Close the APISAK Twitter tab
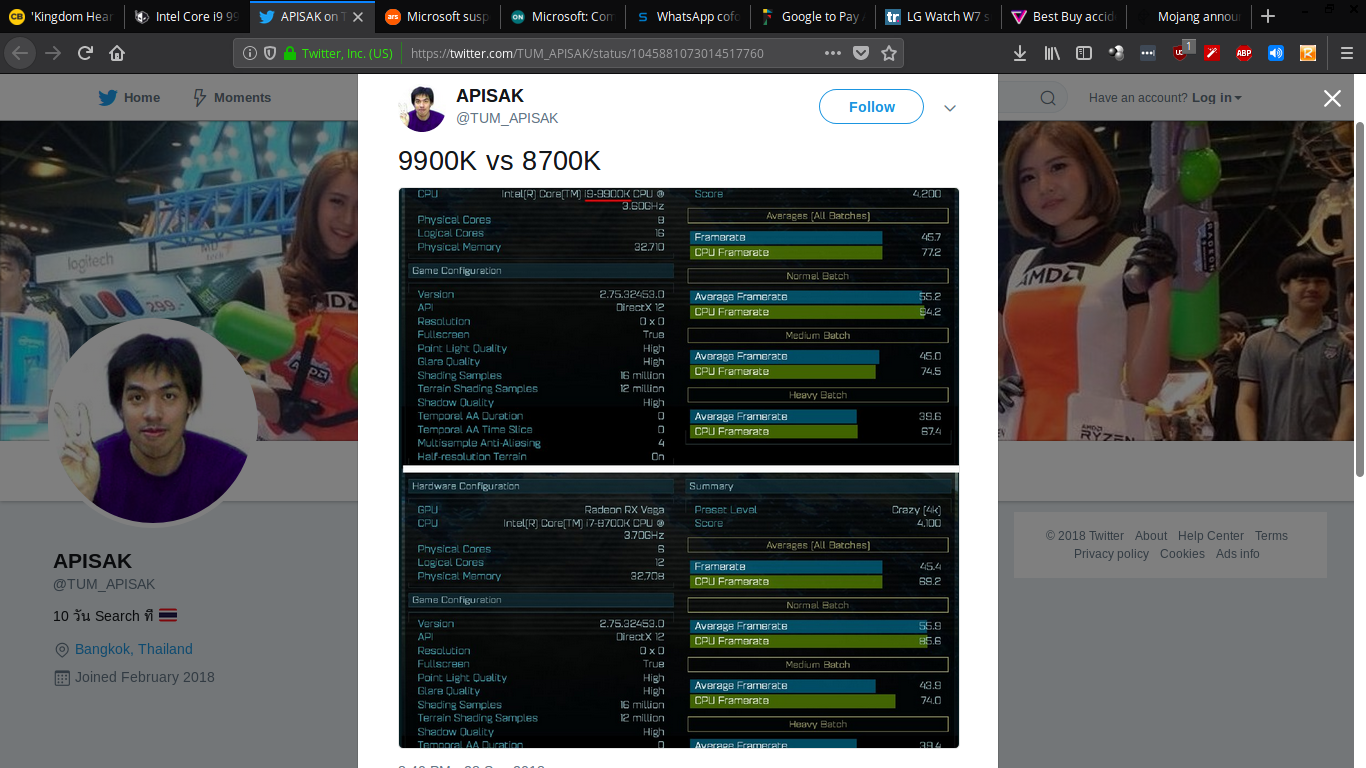Viewport: 1366px width, 768px height. [358, 16]
